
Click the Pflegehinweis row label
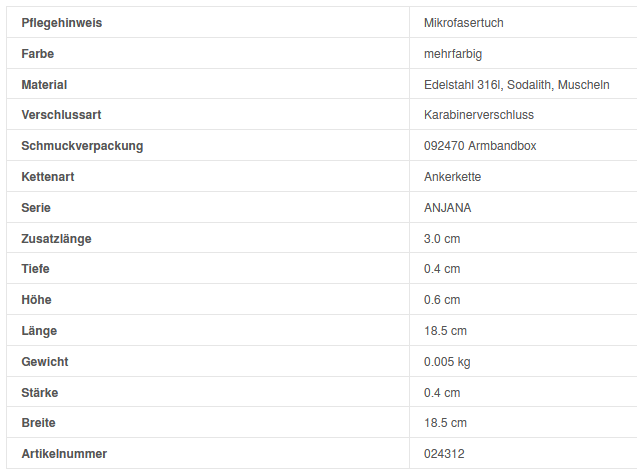61,22
